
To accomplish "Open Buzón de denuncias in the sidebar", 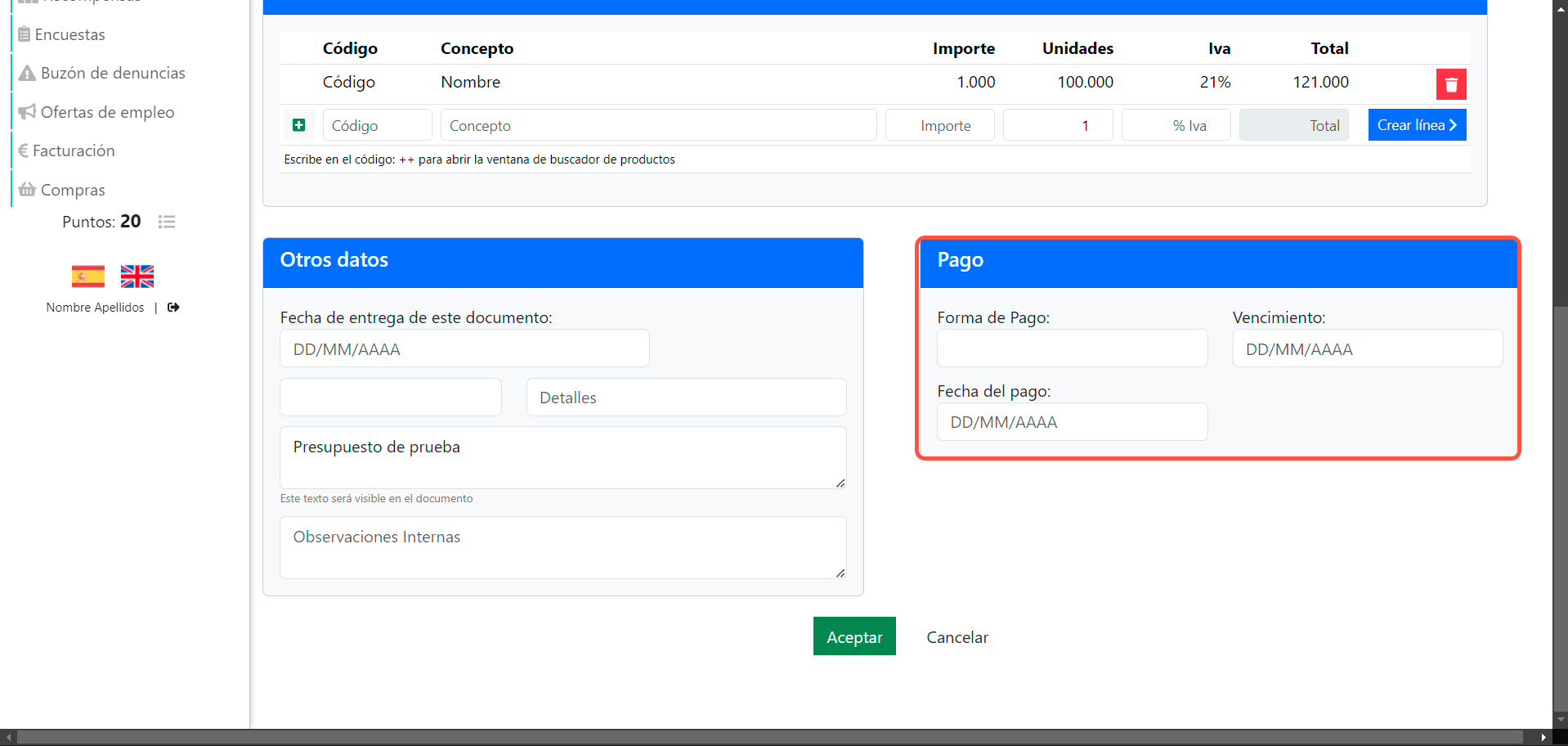I will [x=102, y=73].
